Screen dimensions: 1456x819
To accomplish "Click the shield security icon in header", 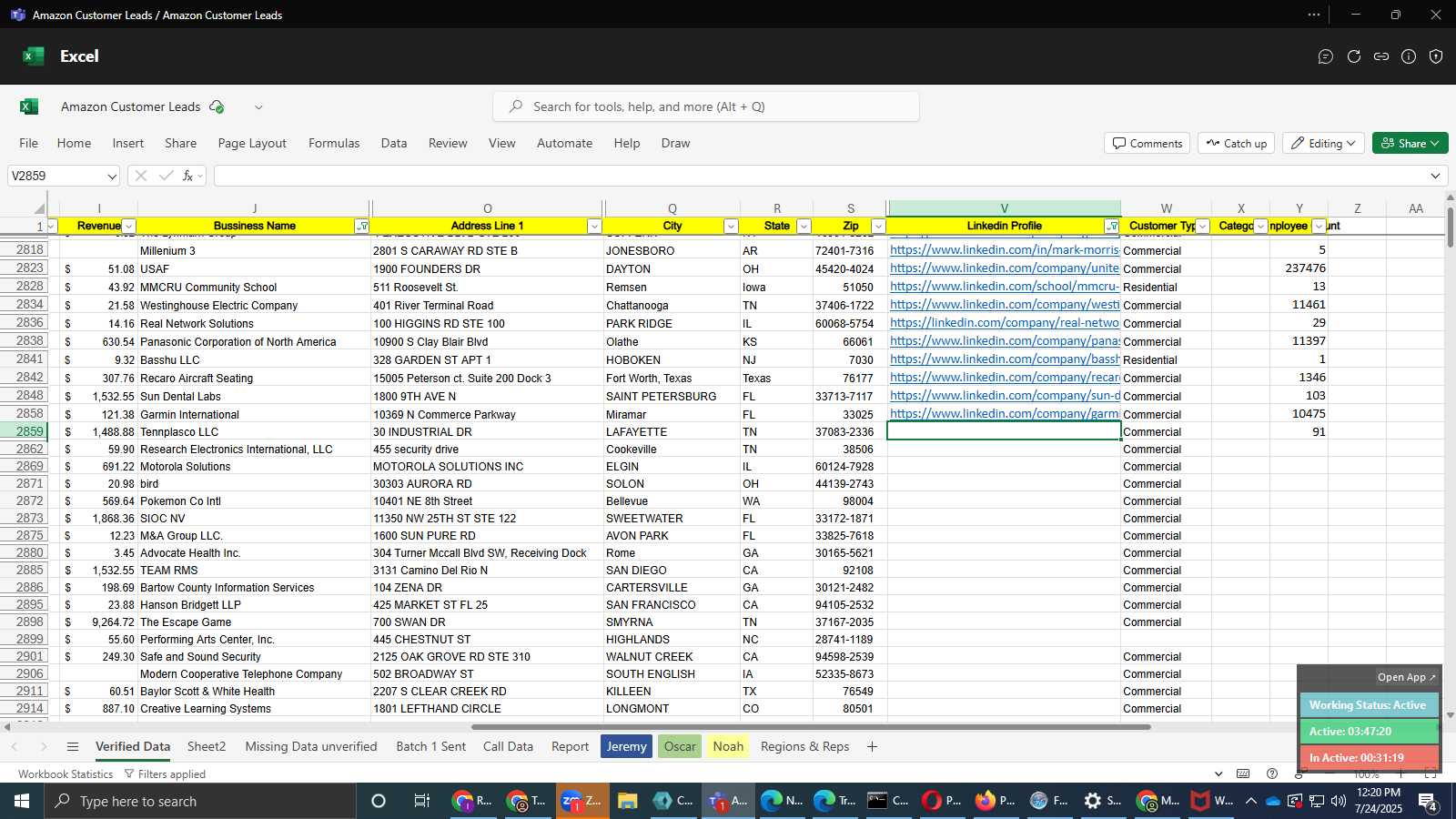I will pos(1436,56).
